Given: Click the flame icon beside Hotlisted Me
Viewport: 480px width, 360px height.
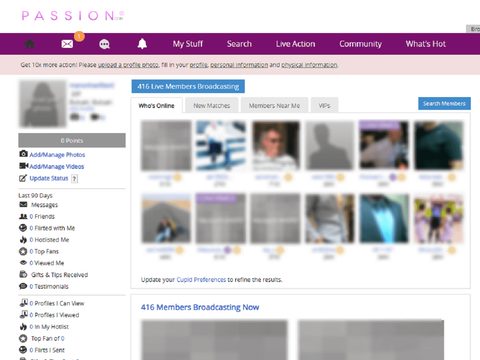Looking at the screenshot, I should click(23, 239).
